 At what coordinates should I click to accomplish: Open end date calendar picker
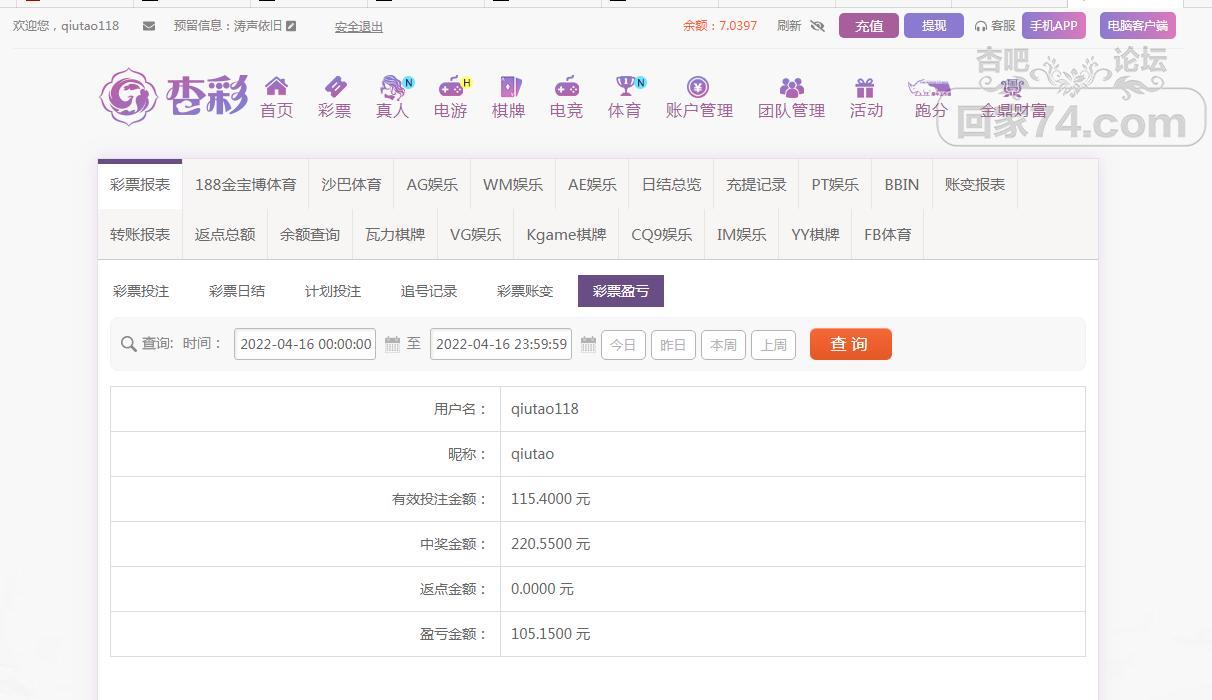pos(588,344)
